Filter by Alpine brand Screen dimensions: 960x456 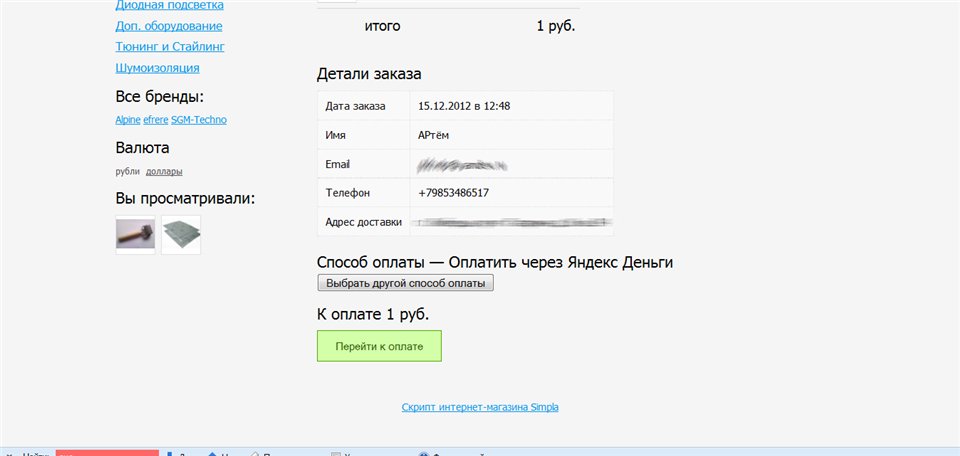(128, 120)
